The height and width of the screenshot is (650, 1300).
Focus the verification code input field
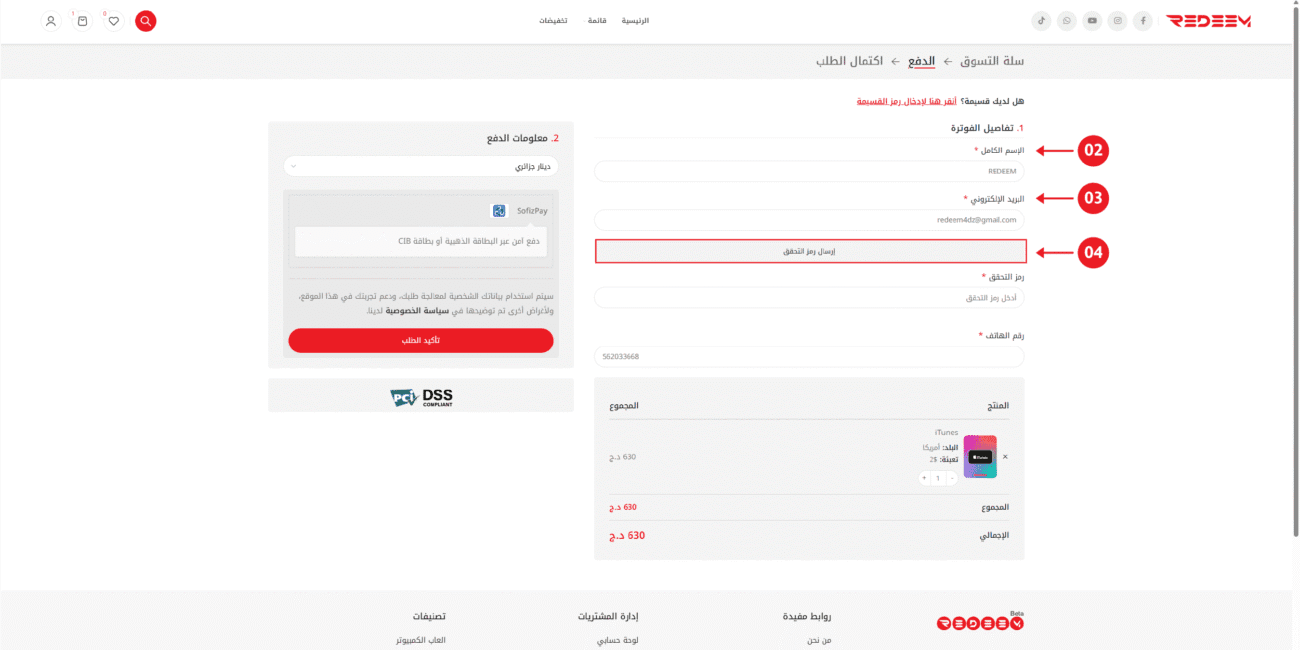click(x=810, y=298)
